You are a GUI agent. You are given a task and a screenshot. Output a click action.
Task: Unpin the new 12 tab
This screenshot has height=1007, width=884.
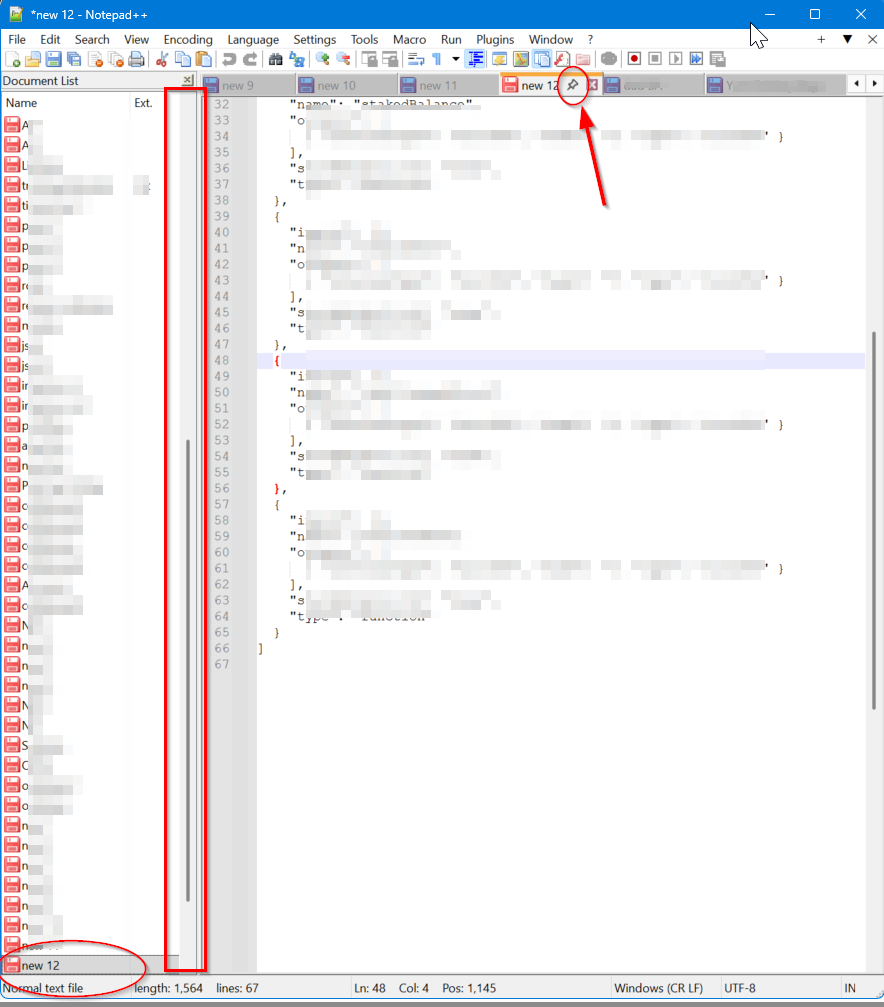(x=571, y=85)
